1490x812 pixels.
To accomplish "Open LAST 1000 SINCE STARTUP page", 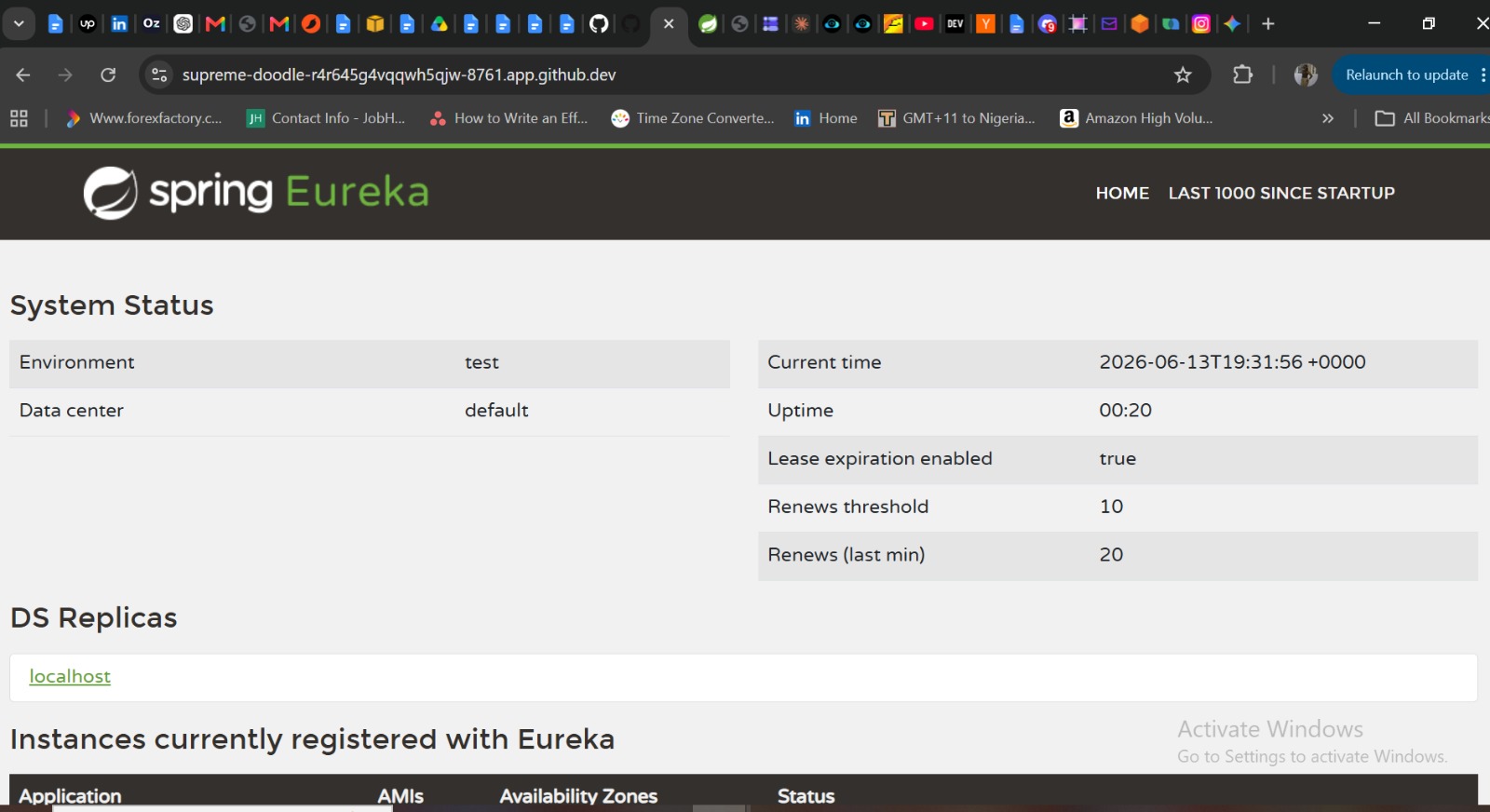I will [x=1281, y=193].
